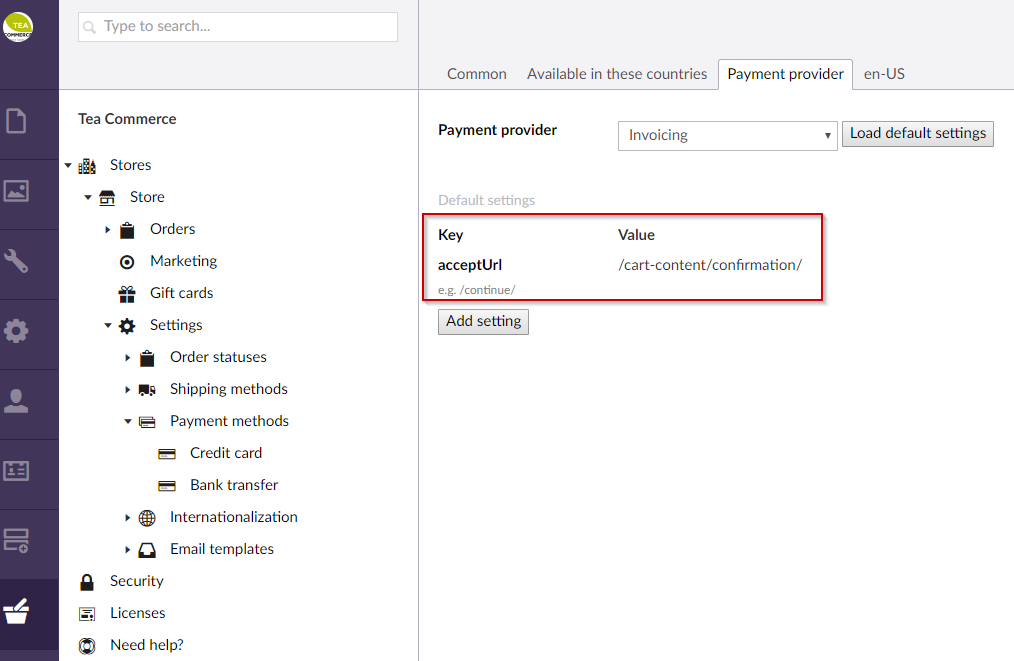Screen dimensions: 1014x661
Task: Expand the Orders tree node
Action: click(x=108, y=230)
